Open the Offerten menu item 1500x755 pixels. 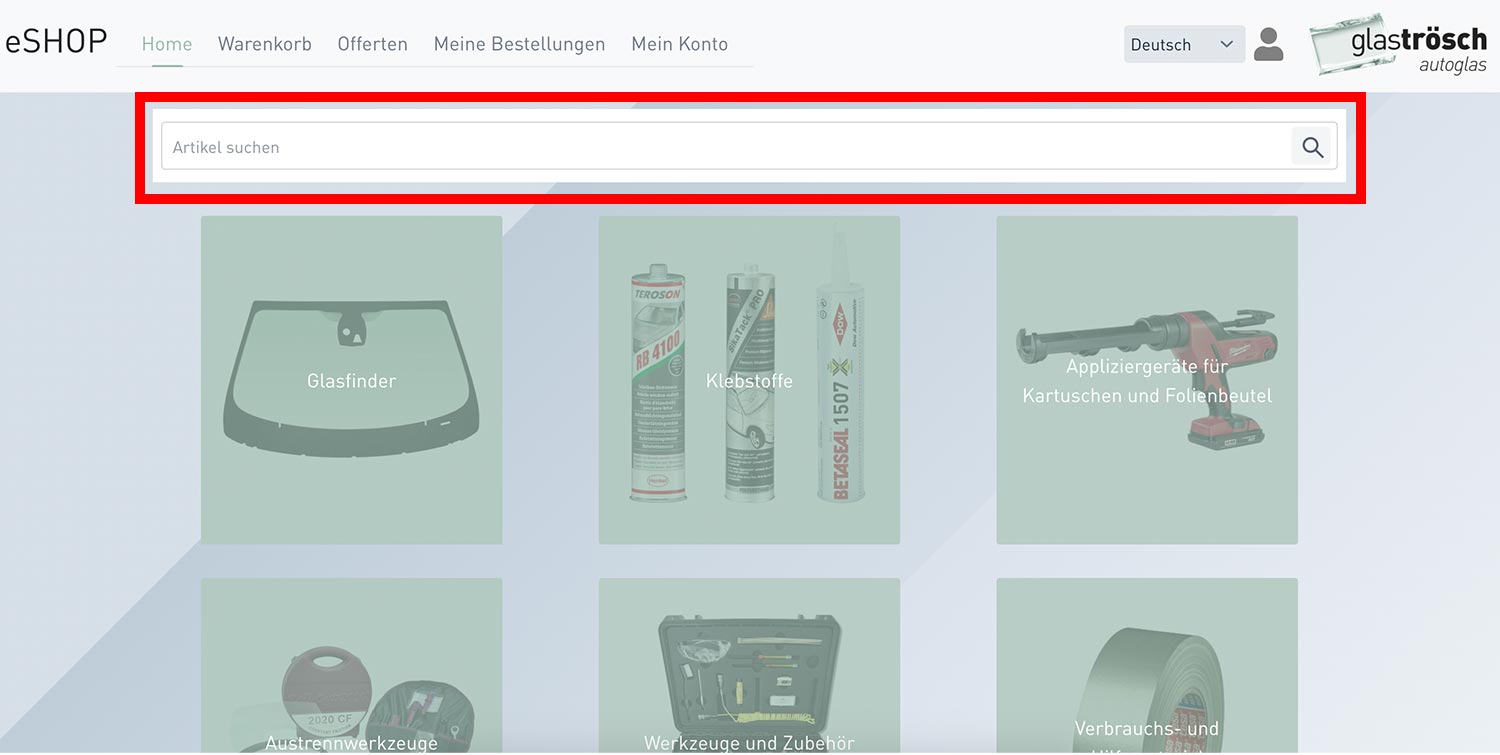tap(372, 44)
